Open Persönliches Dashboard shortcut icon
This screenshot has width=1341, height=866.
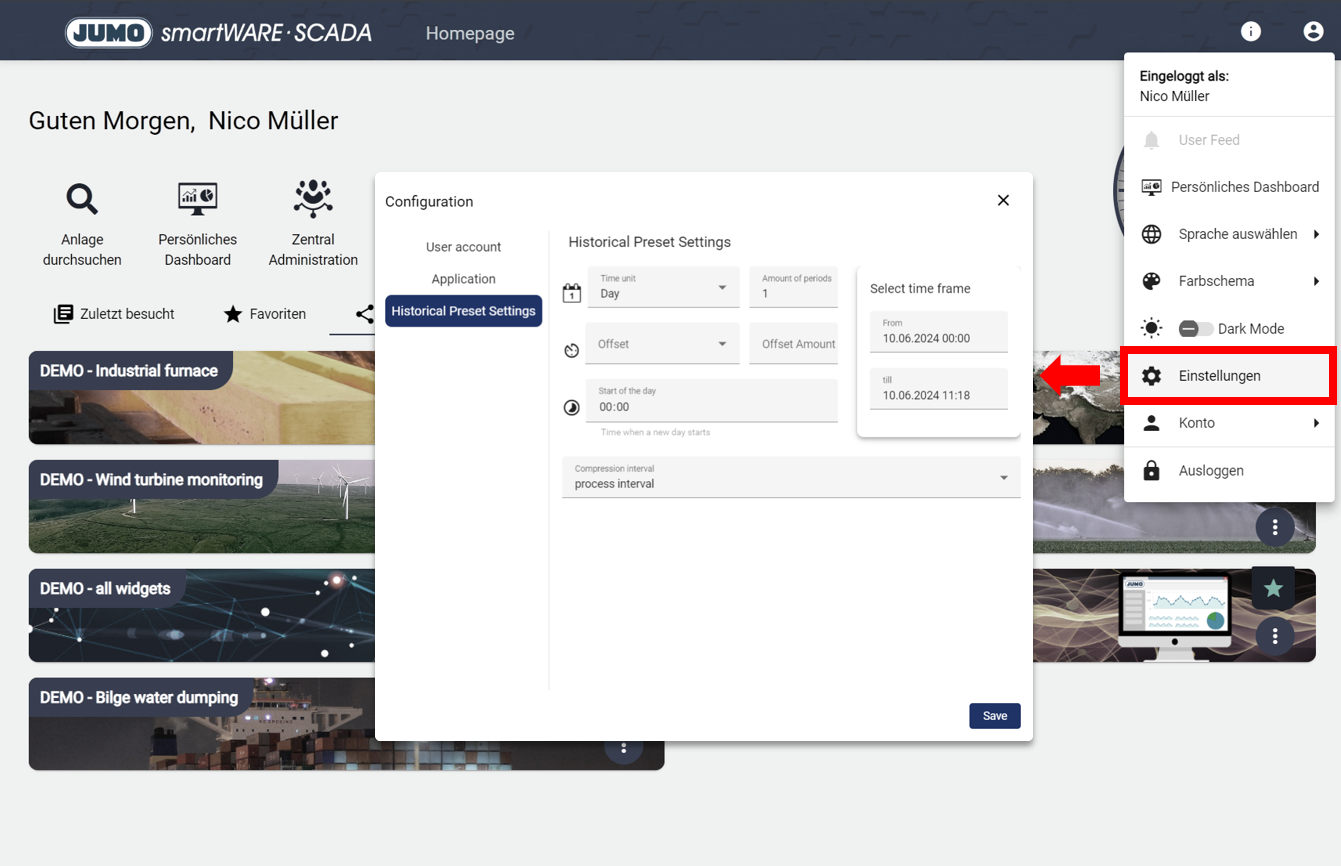[197, 199]
